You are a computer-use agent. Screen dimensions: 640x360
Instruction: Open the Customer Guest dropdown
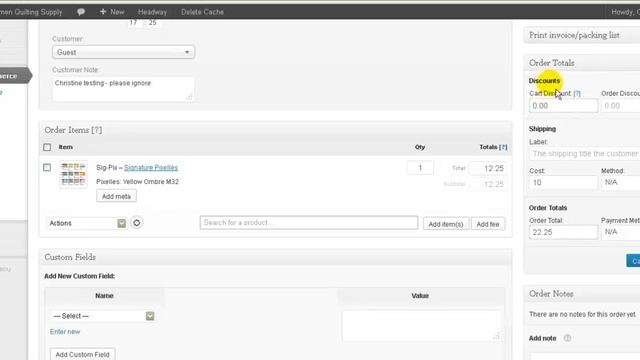(x=123, y=52)
